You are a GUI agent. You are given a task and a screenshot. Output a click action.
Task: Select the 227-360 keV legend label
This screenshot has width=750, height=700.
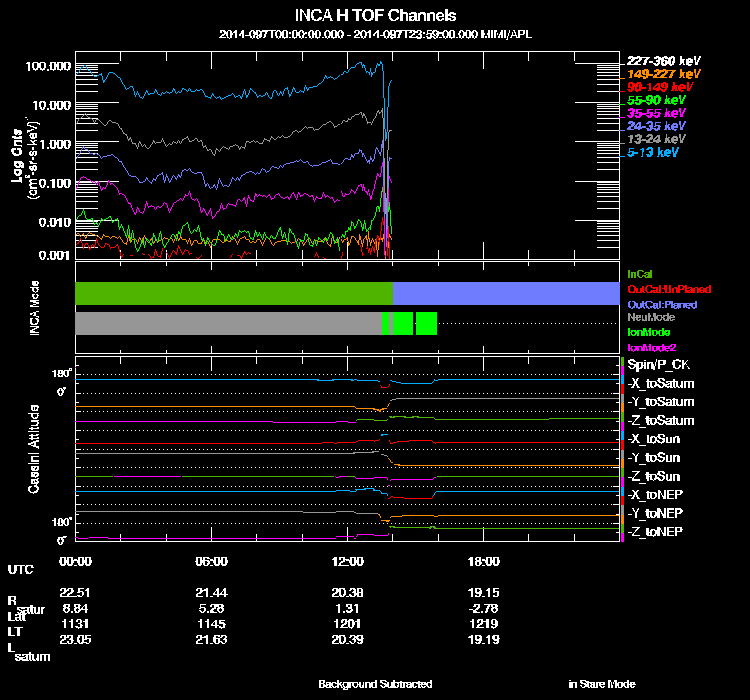coord(663,61)
